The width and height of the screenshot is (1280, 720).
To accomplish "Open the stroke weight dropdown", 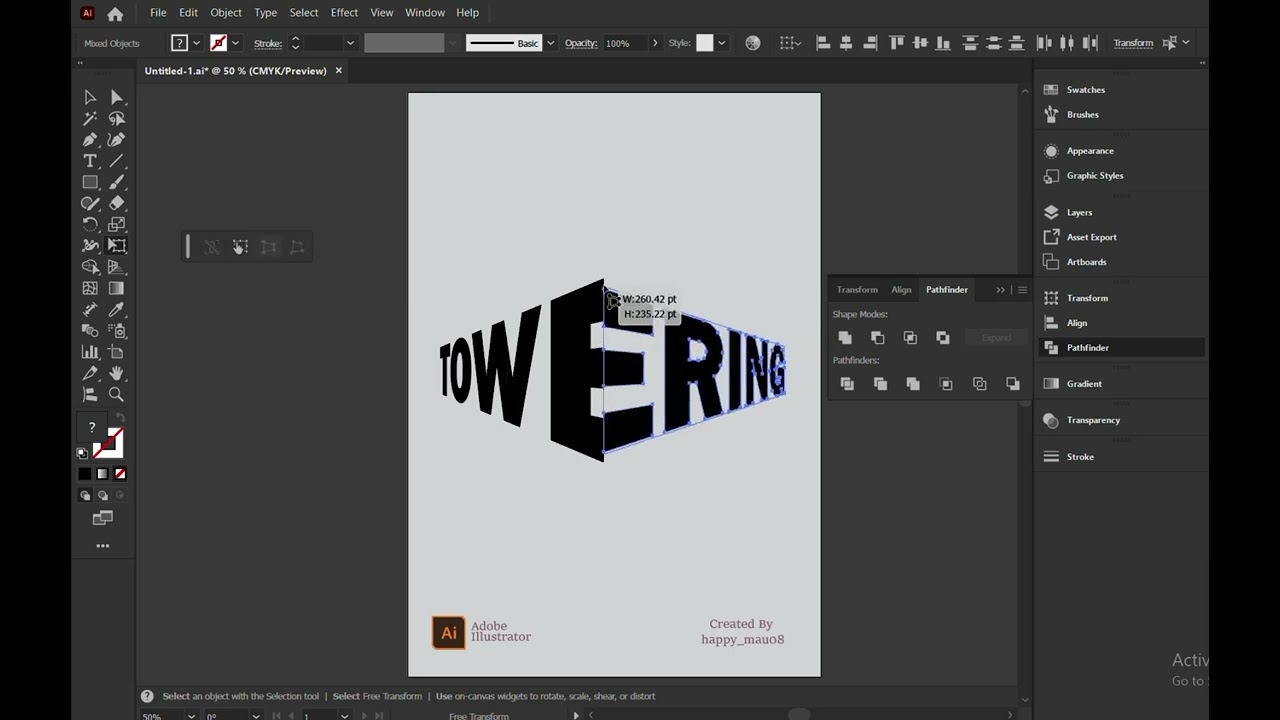I will 350,43.
